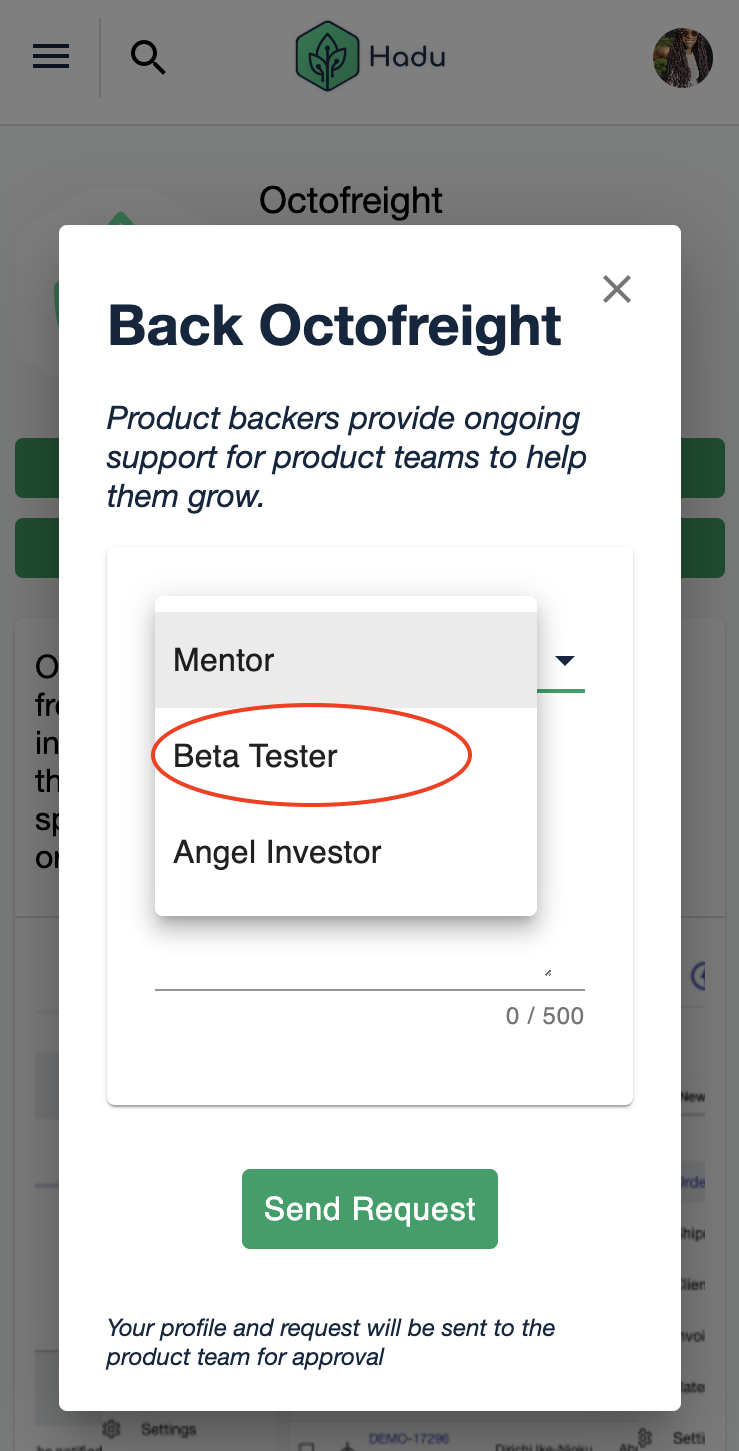
Task: Click the text area resize handle
Action: click(x=547, y=972)
